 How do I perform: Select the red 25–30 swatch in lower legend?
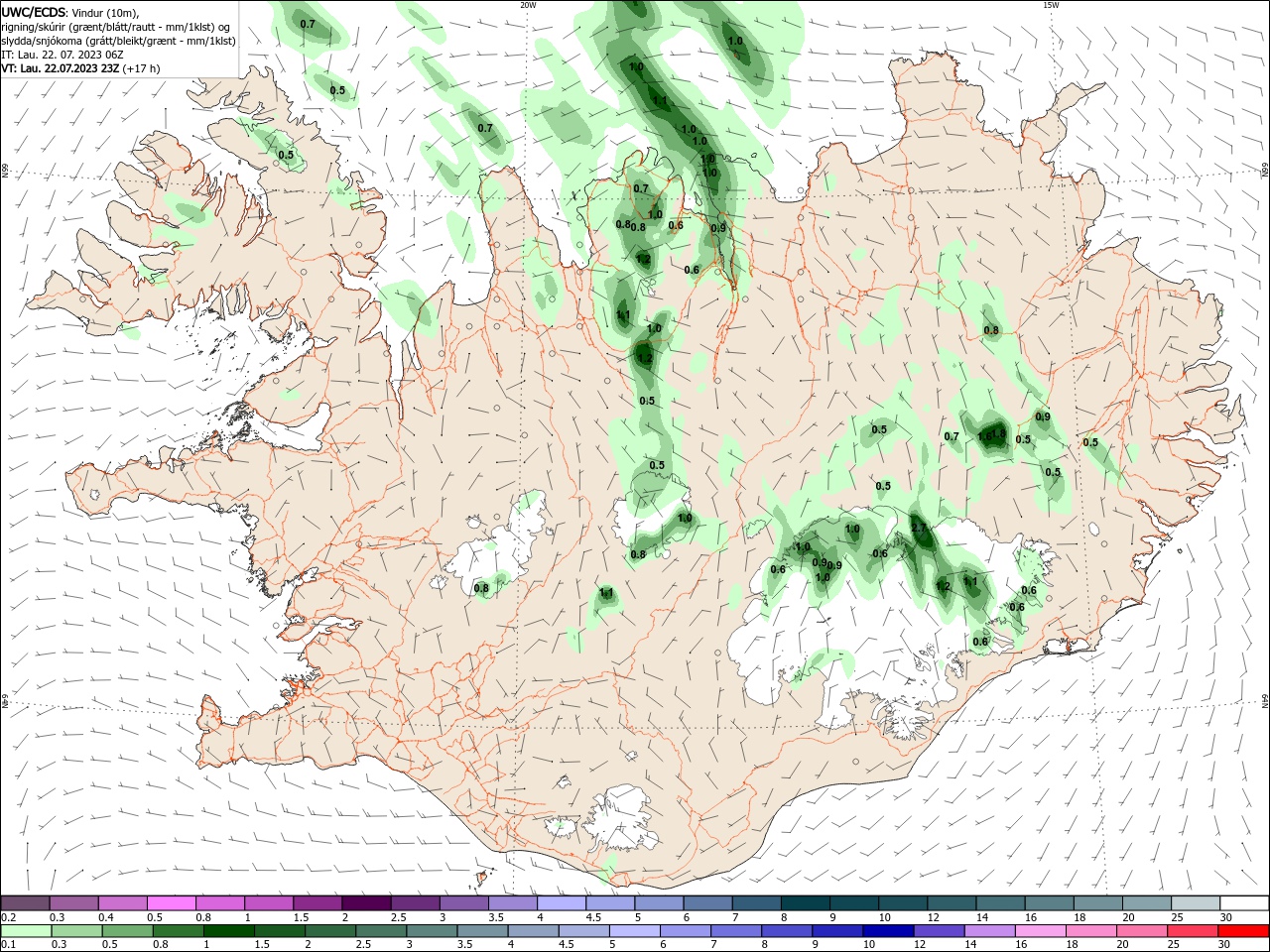pos(1196,931)
